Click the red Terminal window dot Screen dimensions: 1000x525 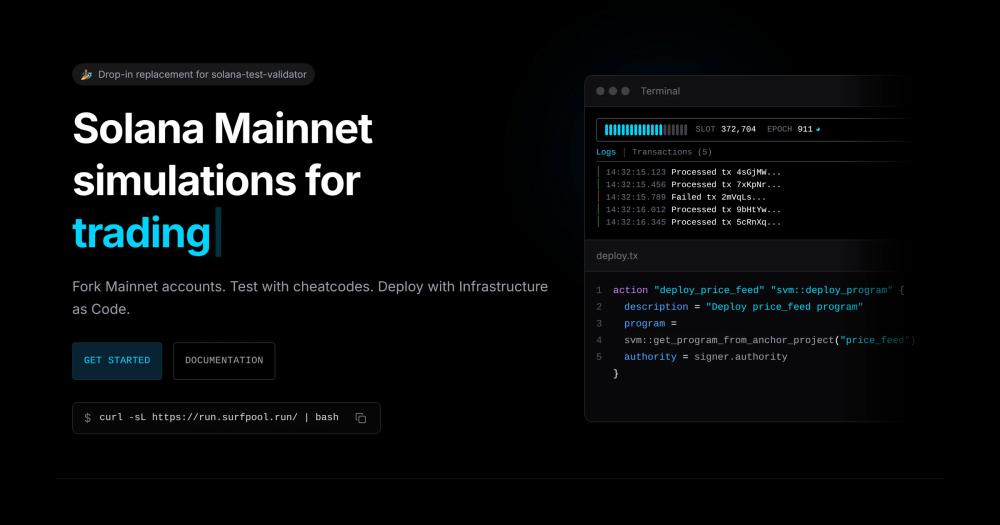point(600,91)
